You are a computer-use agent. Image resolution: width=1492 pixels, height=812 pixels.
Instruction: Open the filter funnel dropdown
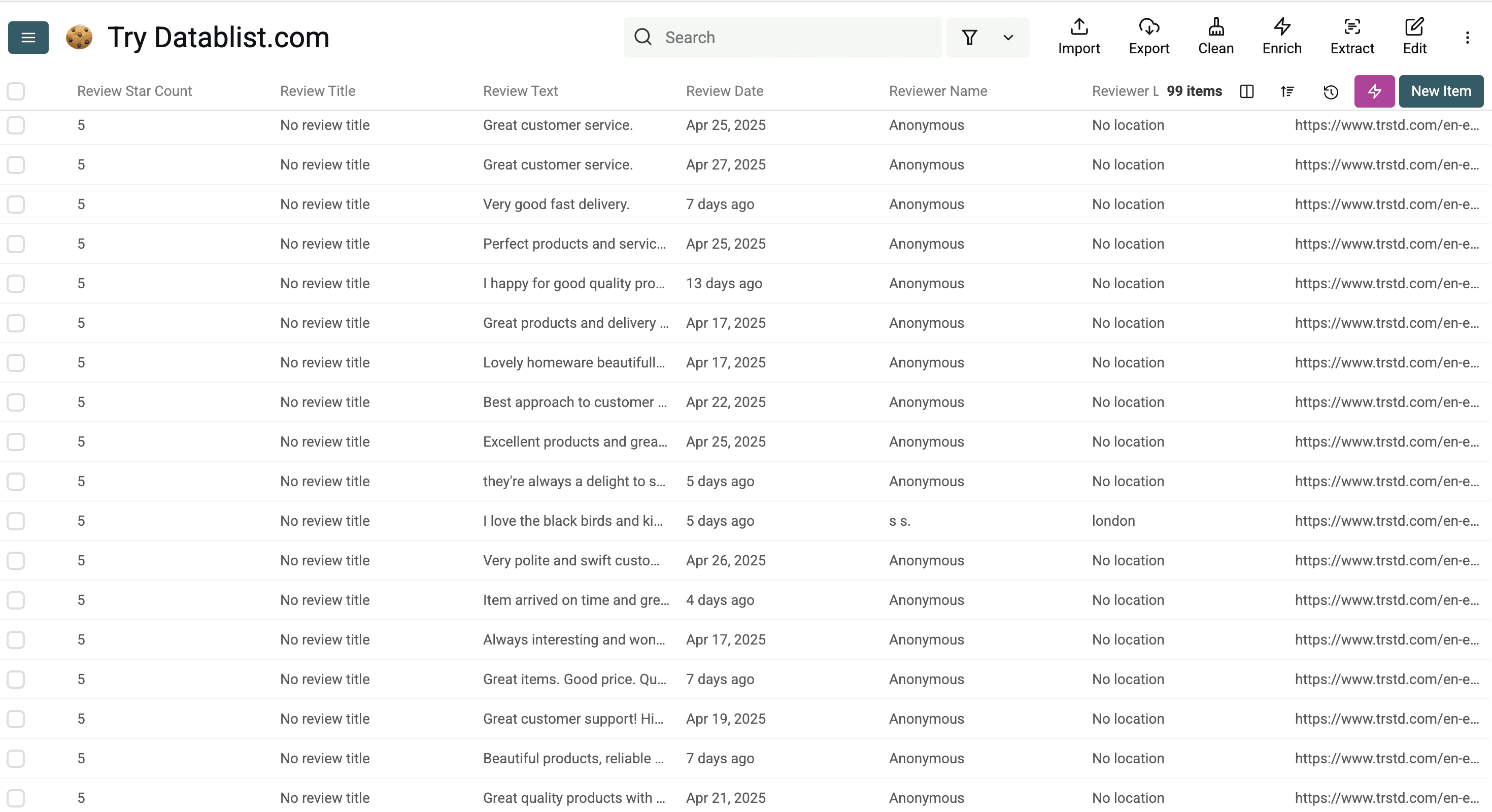tap(970, 37)
